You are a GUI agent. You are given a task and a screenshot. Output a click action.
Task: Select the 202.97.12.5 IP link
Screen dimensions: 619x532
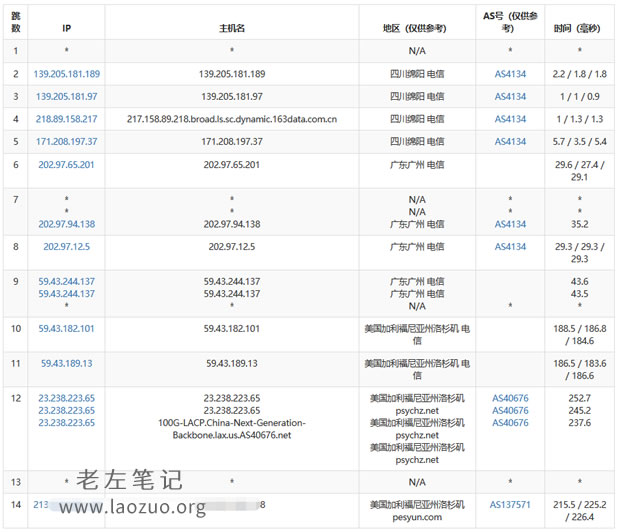pyautogui.click(x=66, y=246)
